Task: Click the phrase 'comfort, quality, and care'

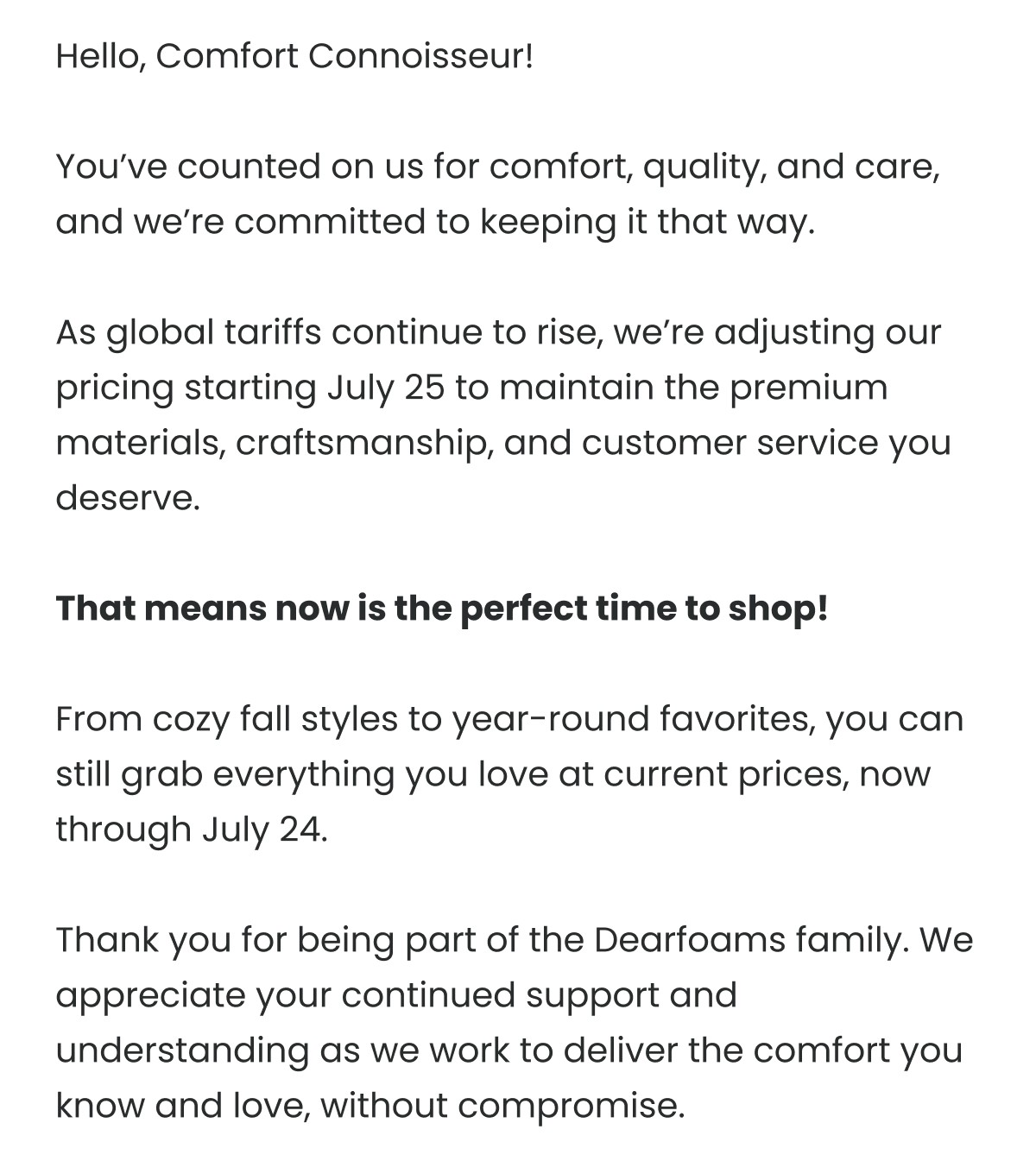Action: coord(714,167)
